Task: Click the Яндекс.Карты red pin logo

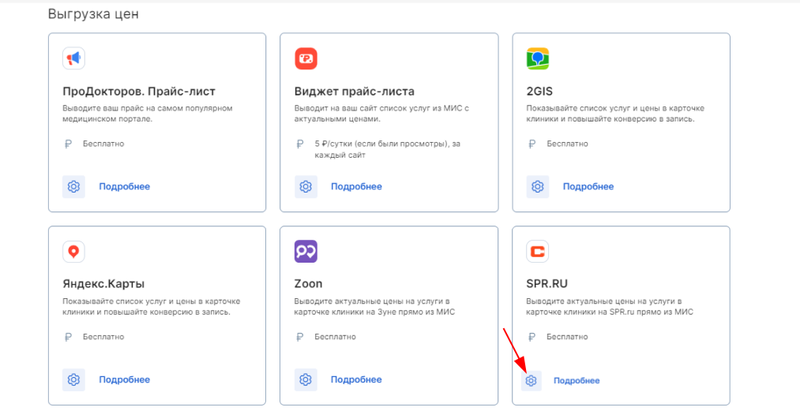Action: [73, 251]
